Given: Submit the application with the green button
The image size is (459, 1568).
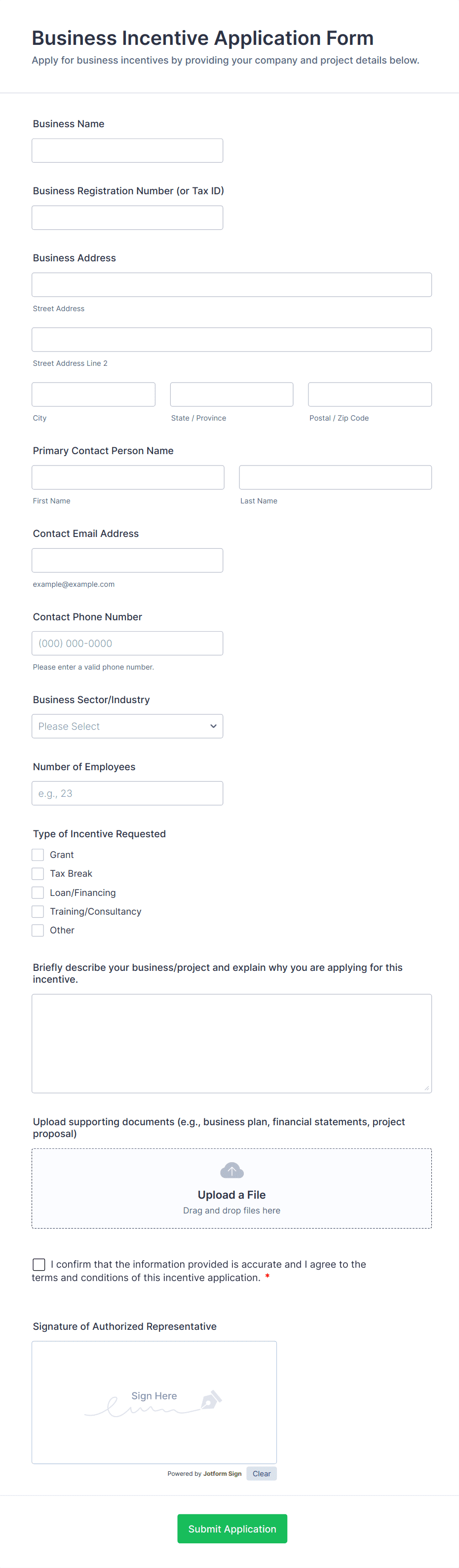Looking at the screenshot, I should (x=232, y=1529).
